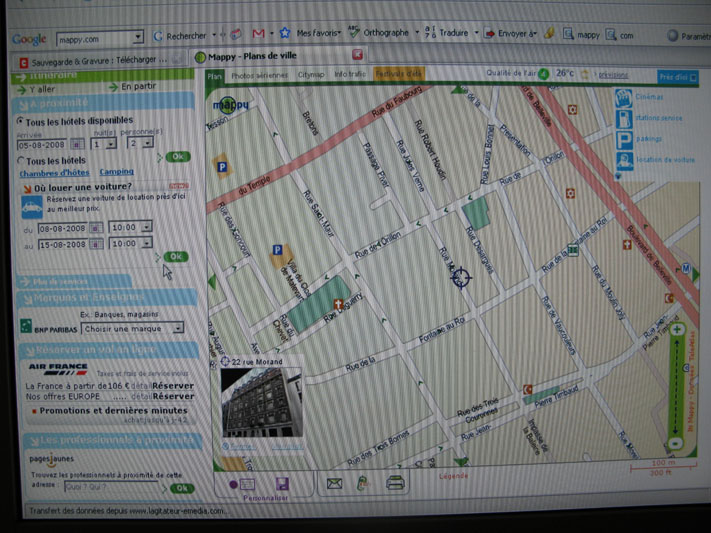Click the Google toolbar Rechercher search icon
The width and height of the screenshot is (711, 533).
click(158, 36)
